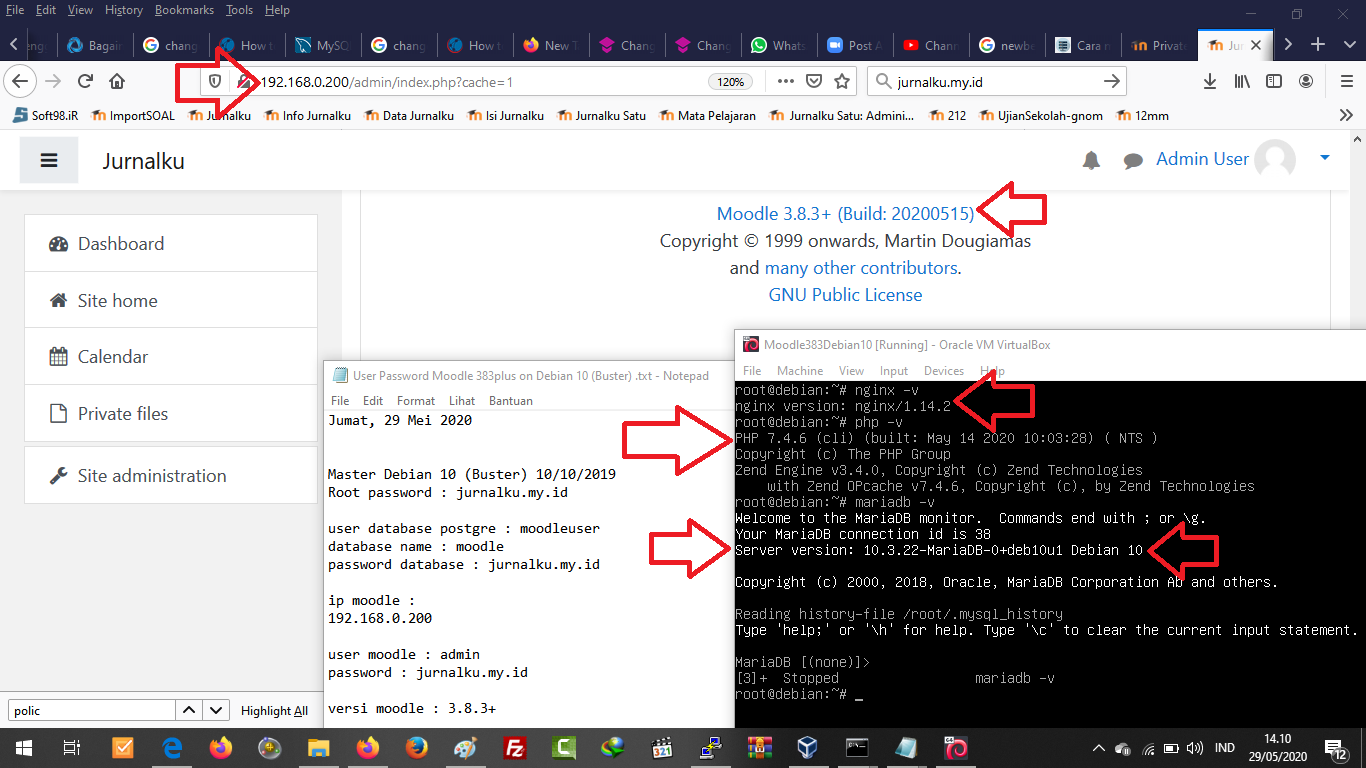The image size is (1366, 768).
Task: Expand the Admin User dropdown caret
Action: pyautogui.click(x=1324, y=158)
